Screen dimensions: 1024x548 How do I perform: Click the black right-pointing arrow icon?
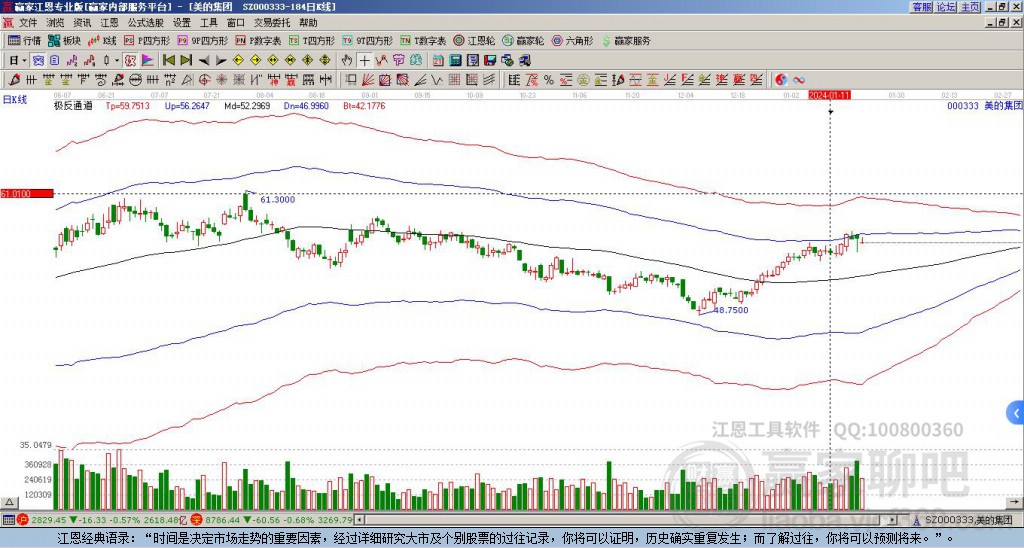click(x=221, y=61)
